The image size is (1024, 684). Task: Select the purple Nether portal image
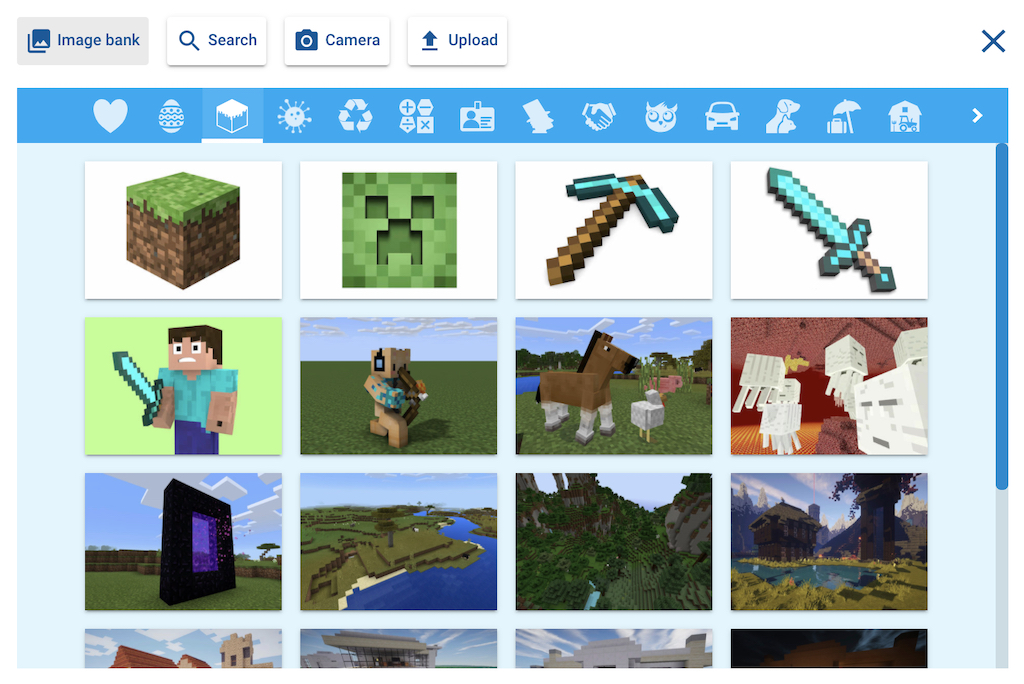point(184,542)
